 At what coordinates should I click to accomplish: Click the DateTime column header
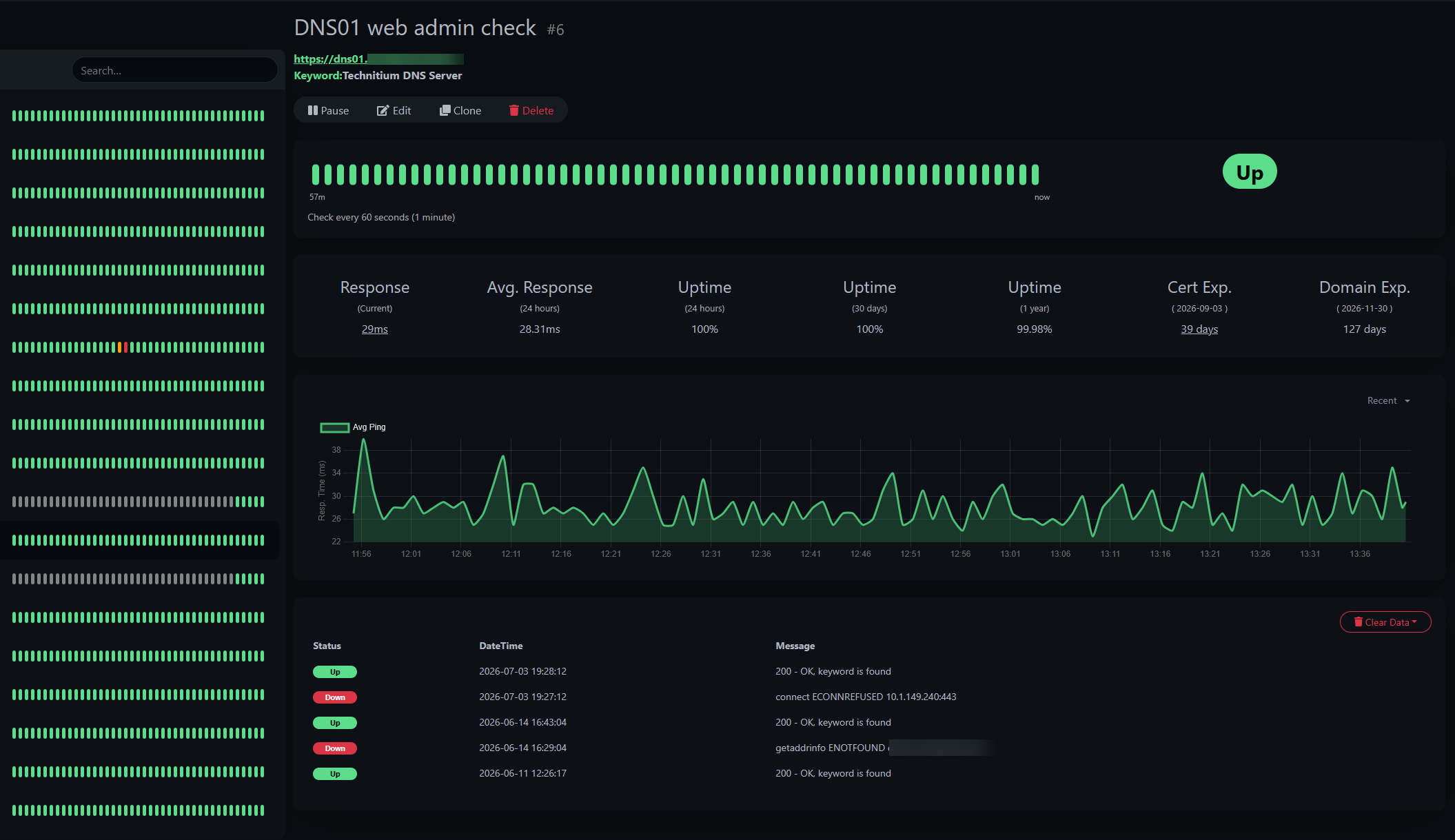tap(500, 646)
